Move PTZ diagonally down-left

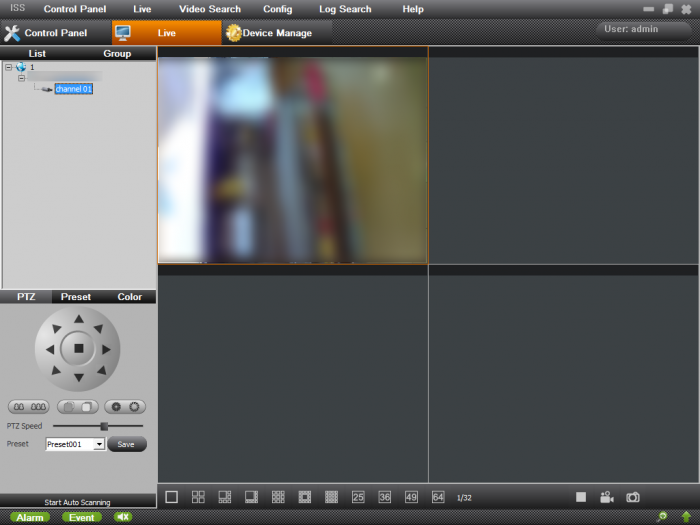click(56, 370)
